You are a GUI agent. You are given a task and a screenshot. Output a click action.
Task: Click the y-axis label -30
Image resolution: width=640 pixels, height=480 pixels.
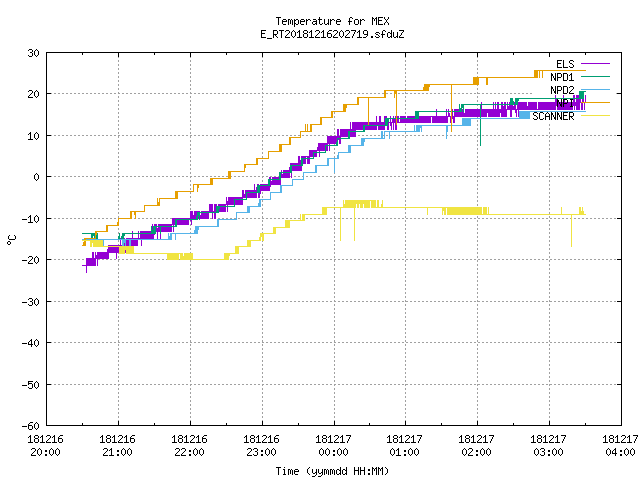[31, 302]
